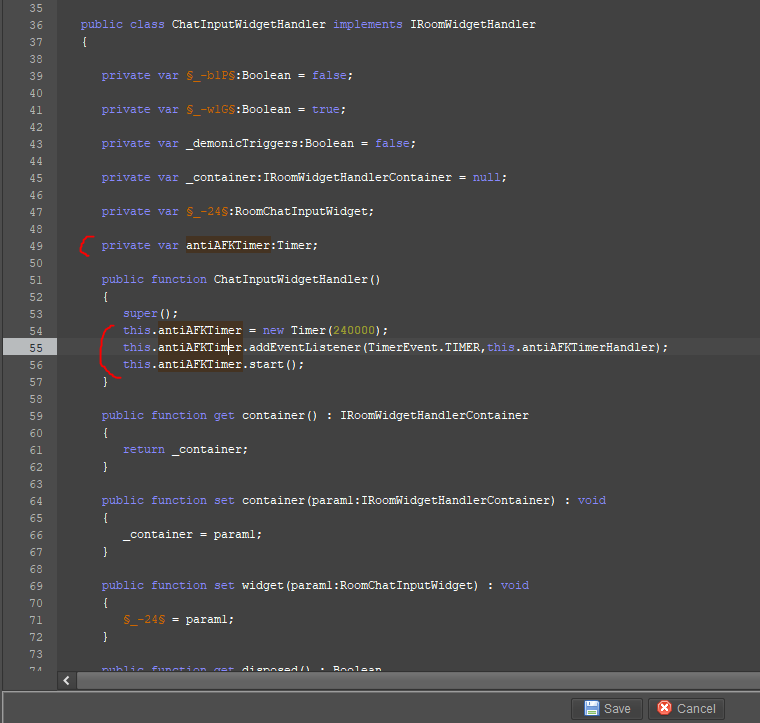This screenshot has height=723, width=760.
Task: Click line number 49 in gutter
Action: 36,246
